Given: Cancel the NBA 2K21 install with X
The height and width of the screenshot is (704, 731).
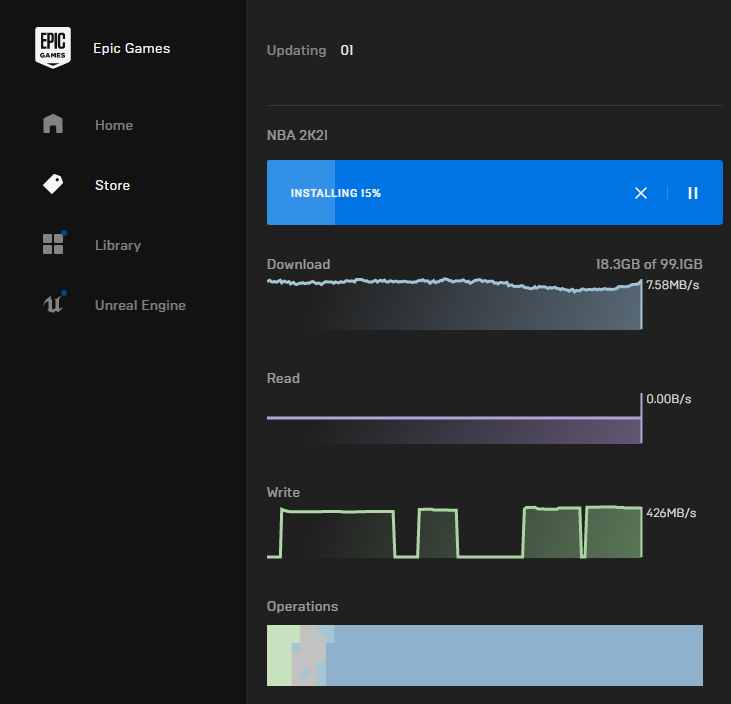Looking at the screenshot, I should (641, 193).
